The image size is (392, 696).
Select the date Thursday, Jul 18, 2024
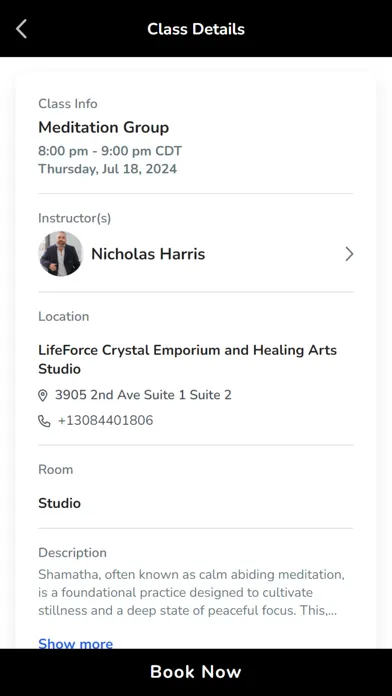tap(107, 169)
